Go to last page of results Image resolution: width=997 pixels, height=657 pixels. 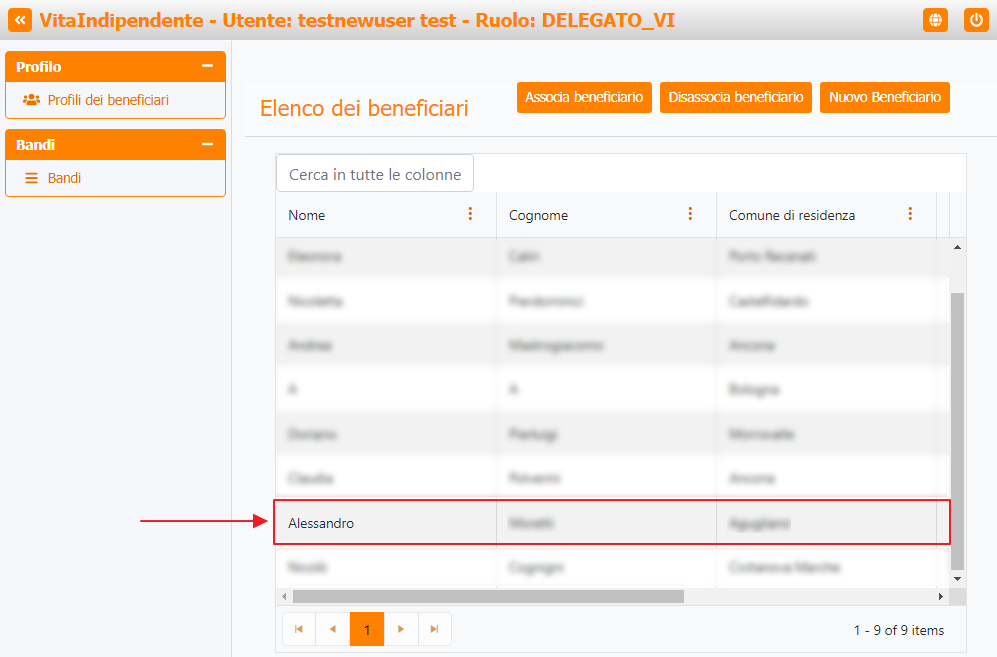coord(434,629)
